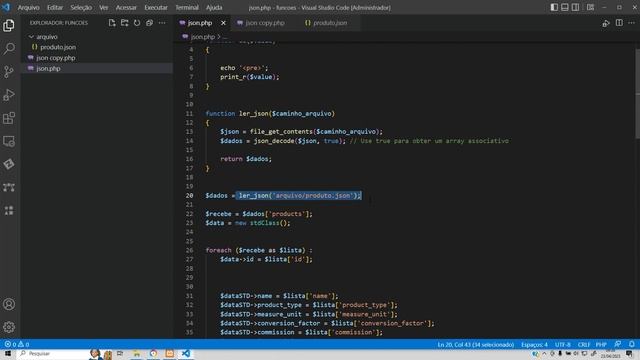Select json.php in Explorer tree
Image resolution: width=640 pixels, height=360 pixels.
pyautogui.click(x=97, y=69)
